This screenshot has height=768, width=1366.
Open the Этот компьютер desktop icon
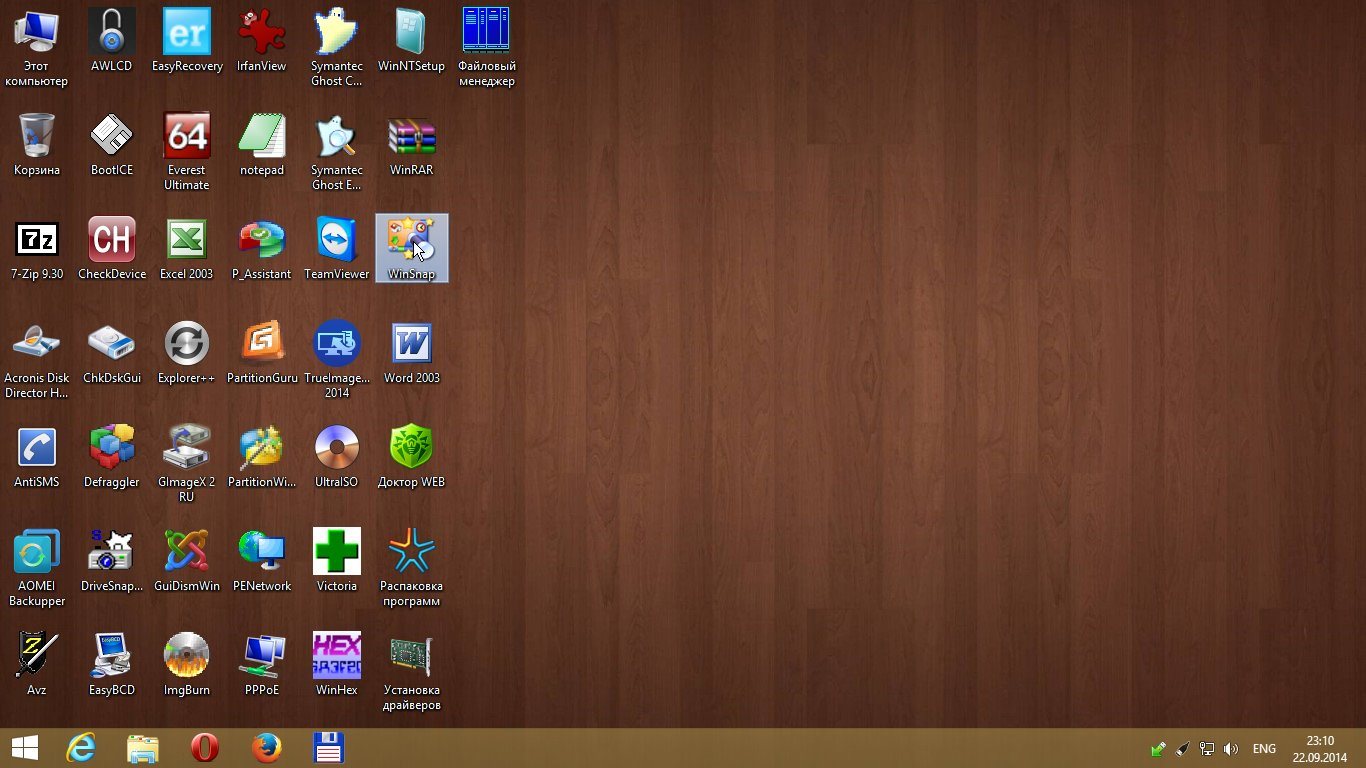[37, 47]
